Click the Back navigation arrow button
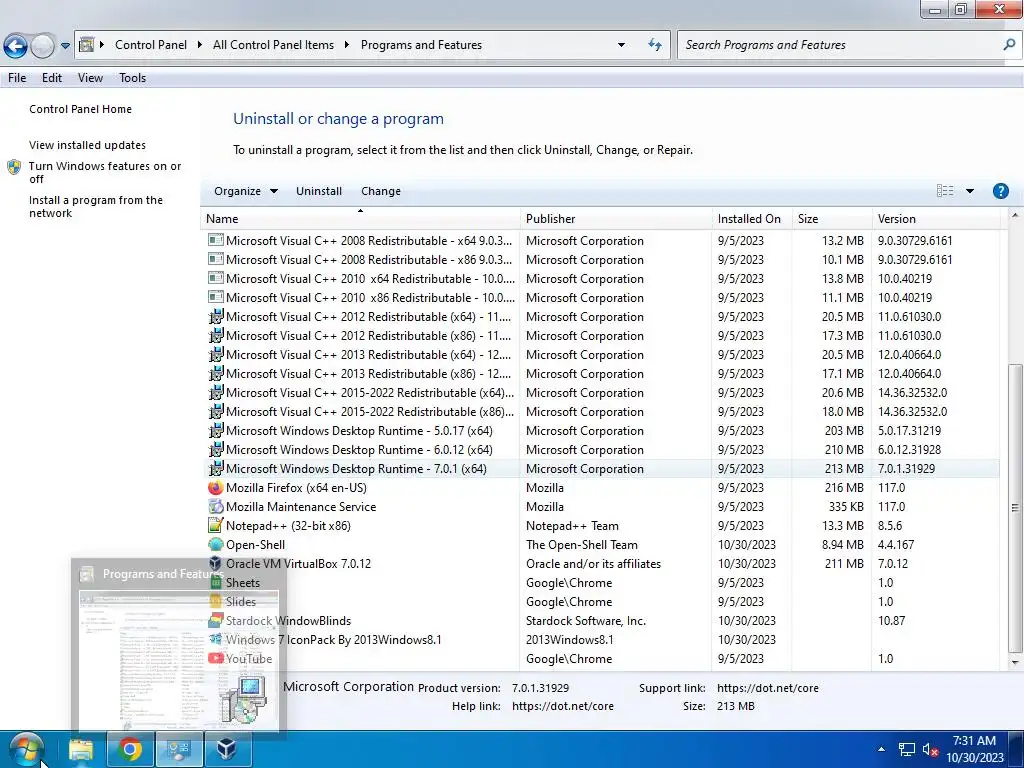Viewport: 1024px width, 768px height. [16, 46]
